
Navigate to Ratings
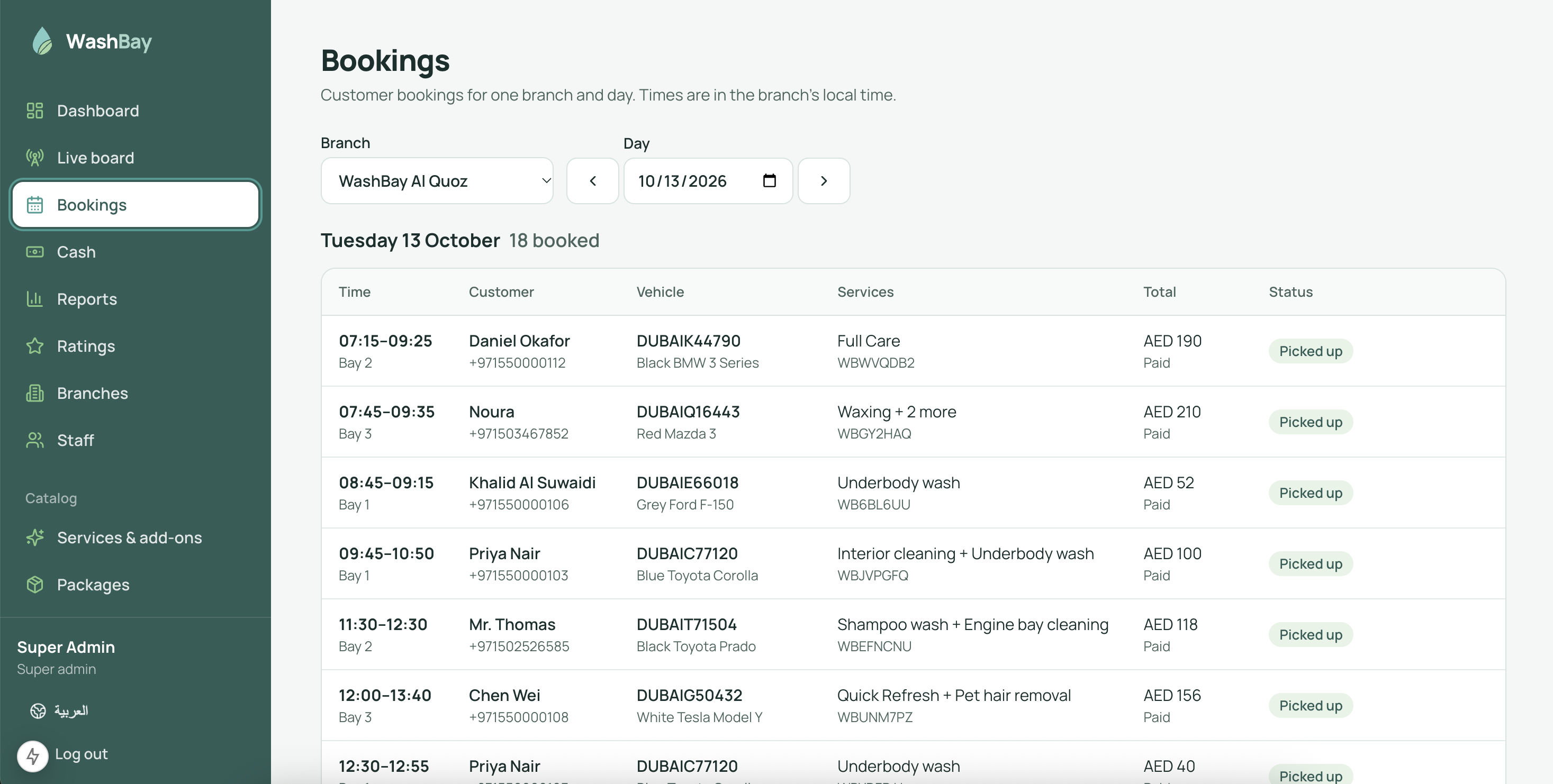point(136,346)
